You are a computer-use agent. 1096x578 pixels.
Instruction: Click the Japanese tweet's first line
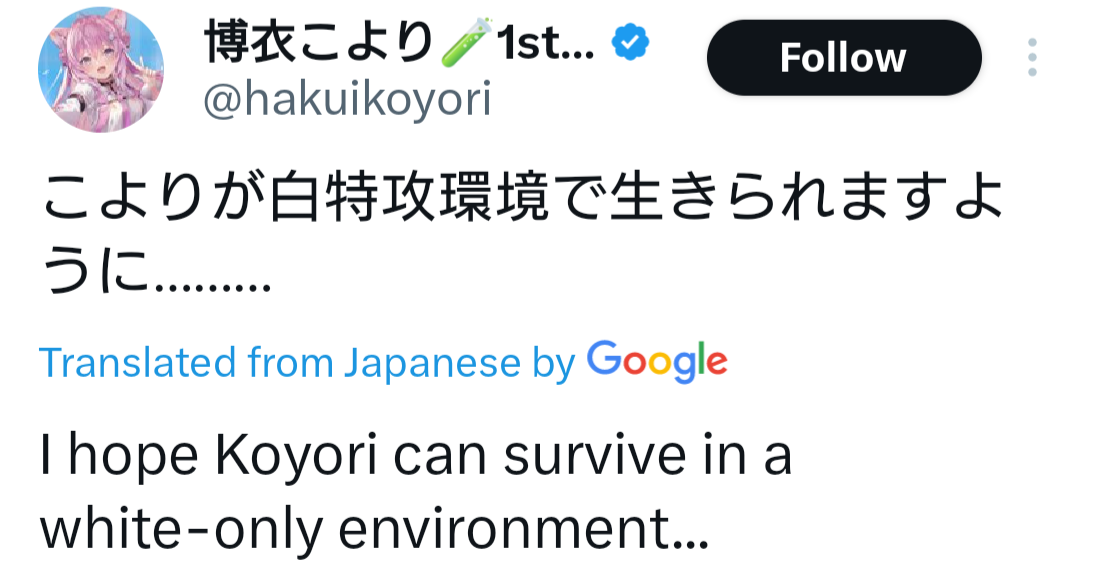coord(521,200)
